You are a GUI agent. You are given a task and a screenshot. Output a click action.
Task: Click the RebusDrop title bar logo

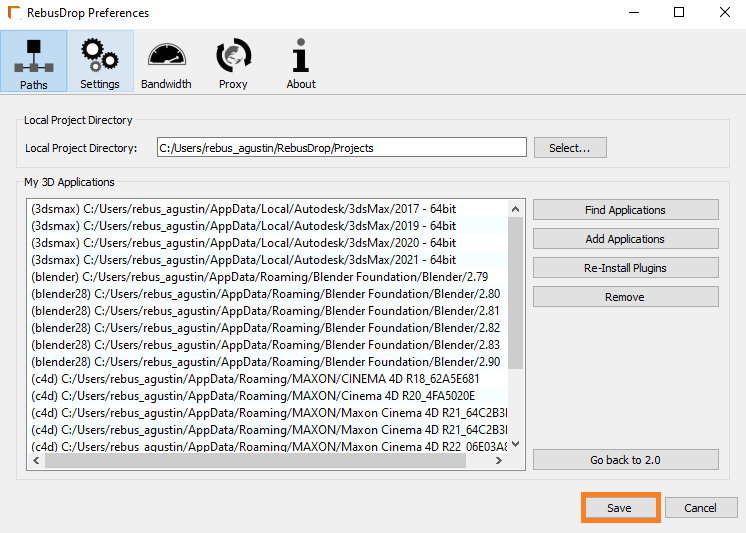coord(14,13)
